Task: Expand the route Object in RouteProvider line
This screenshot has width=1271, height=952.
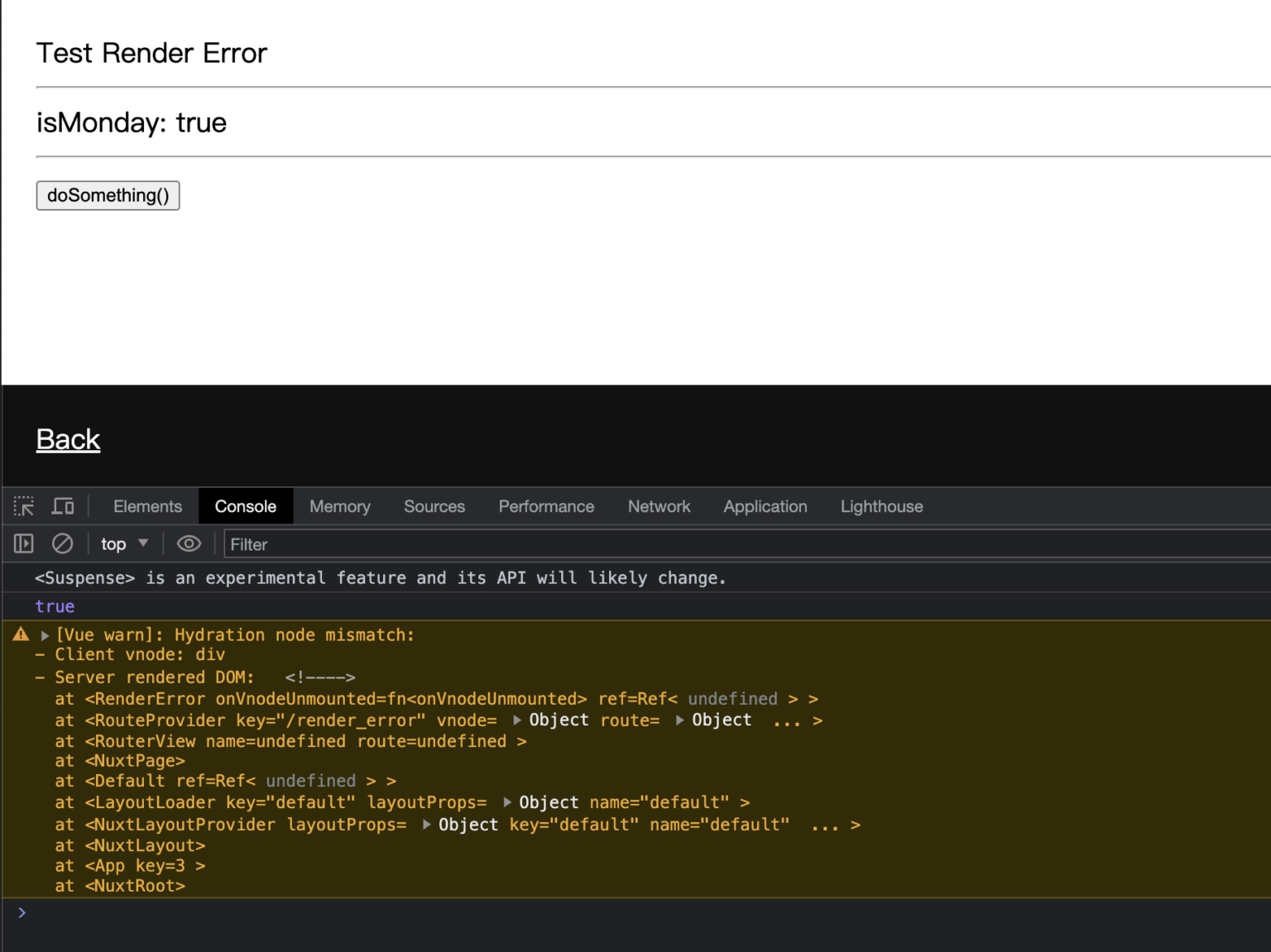Action: coord(680,720)
